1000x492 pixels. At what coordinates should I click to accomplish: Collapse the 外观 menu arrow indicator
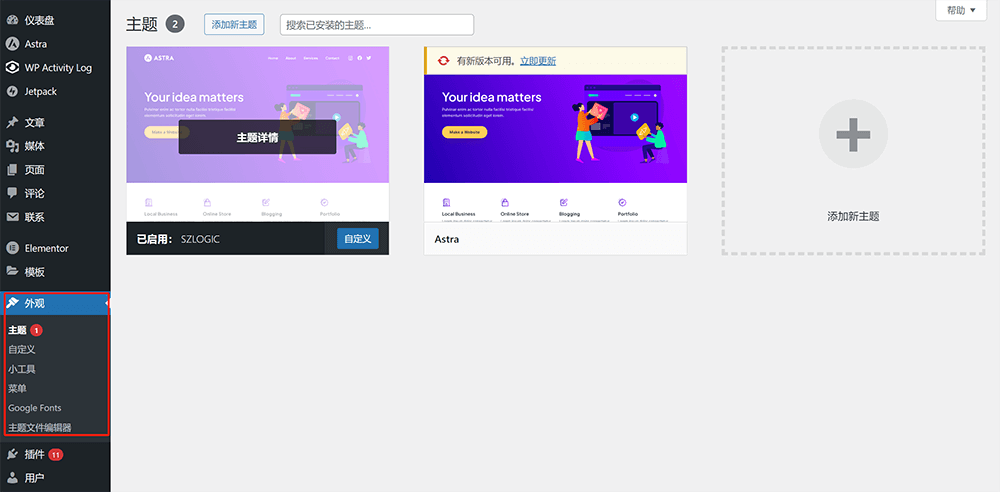tap(107, 304)
